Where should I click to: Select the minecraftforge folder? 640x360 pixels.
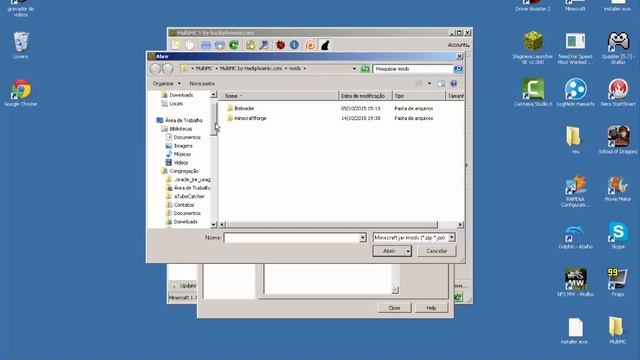coord(247,118)
